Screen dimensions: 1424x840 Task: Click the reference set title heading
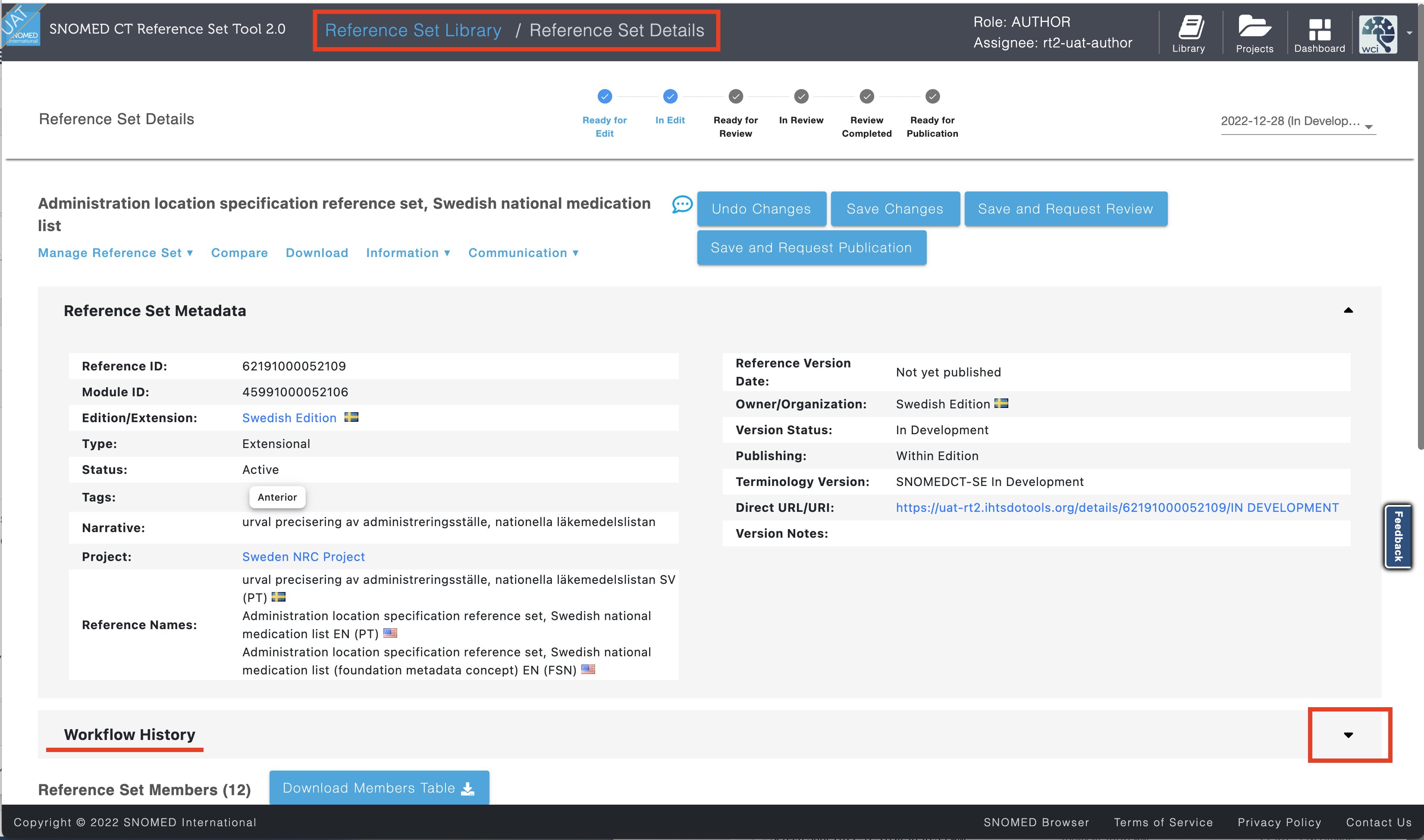click(344, 214)
